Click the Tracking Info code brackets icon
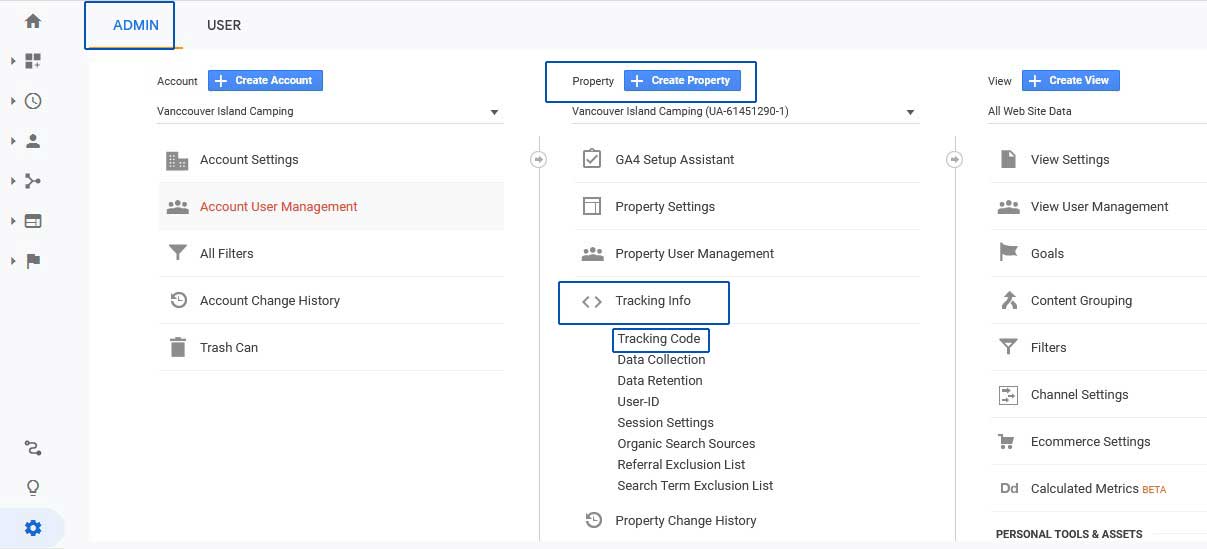The image size is (1207, 549). 592,301
